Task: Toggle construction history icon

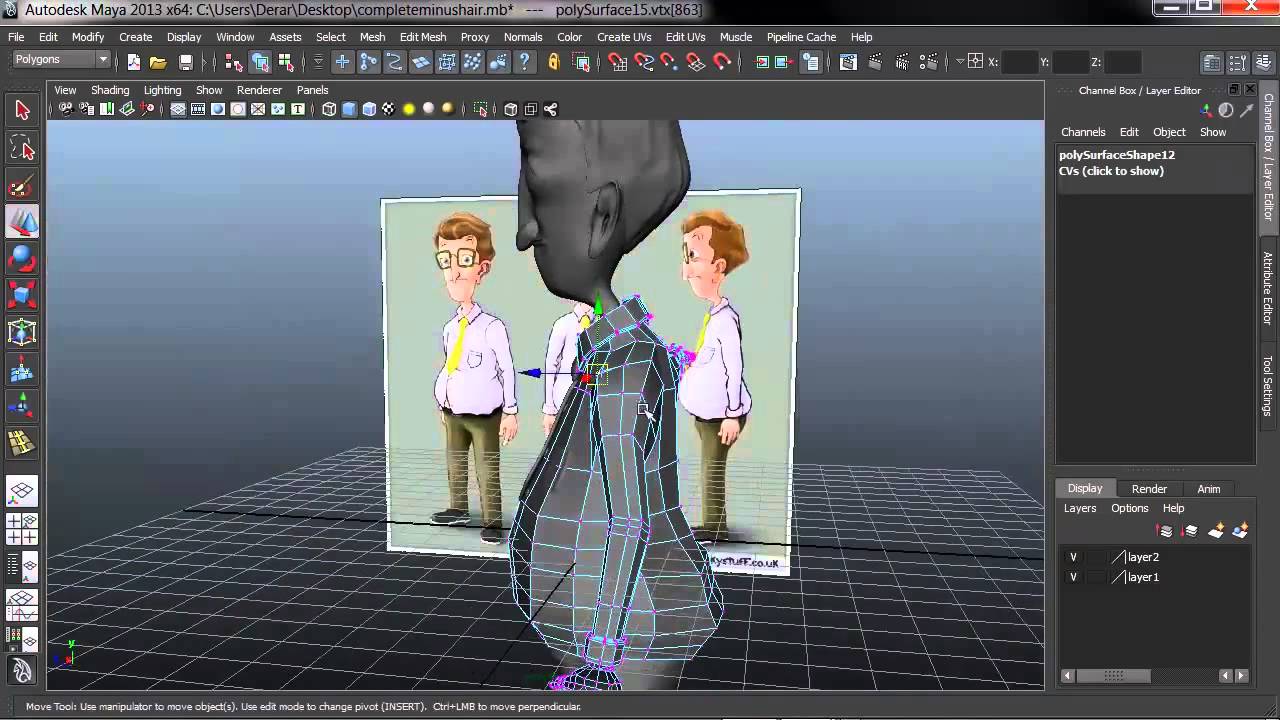Action: pos(811,62)
